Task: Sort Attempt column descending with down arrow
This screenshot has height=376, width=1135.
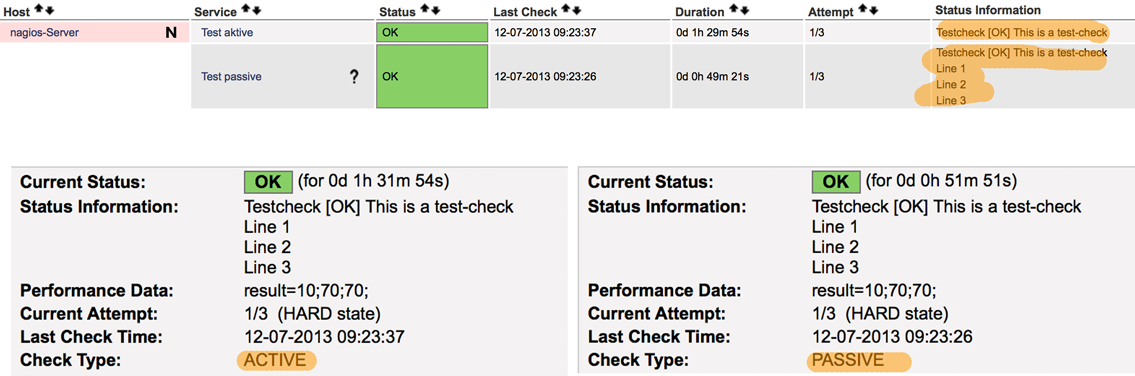Action: [872, 11]
